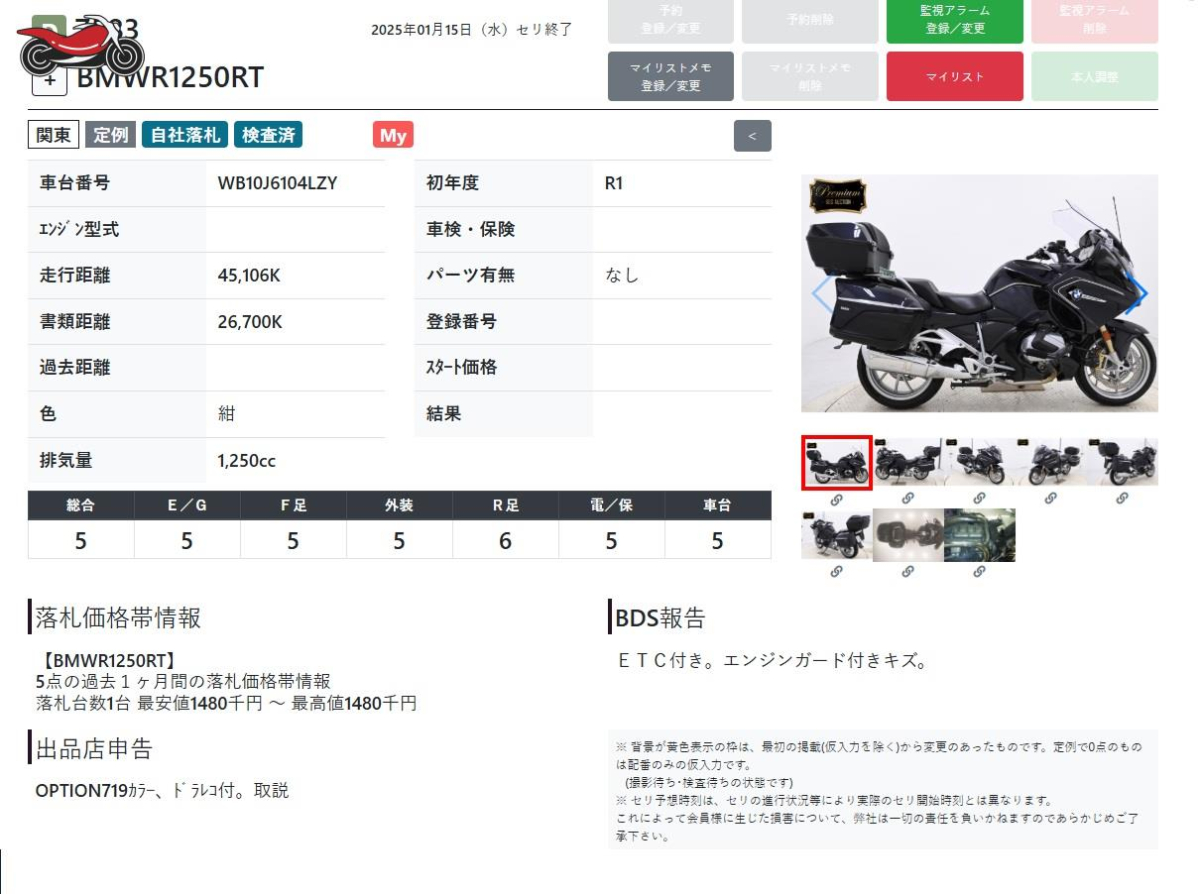1200x894 pixels.
Task: Click the first-year value R1
Action: pyautogui.click(x=614, y=183)
